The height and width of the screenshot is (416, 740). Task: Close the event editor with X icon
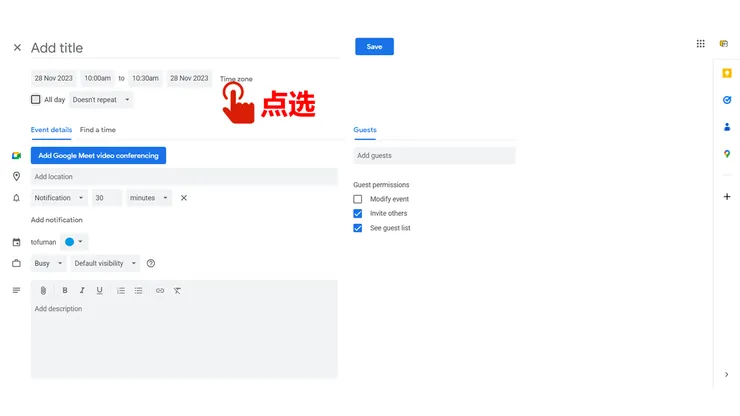tap(17, 48)
